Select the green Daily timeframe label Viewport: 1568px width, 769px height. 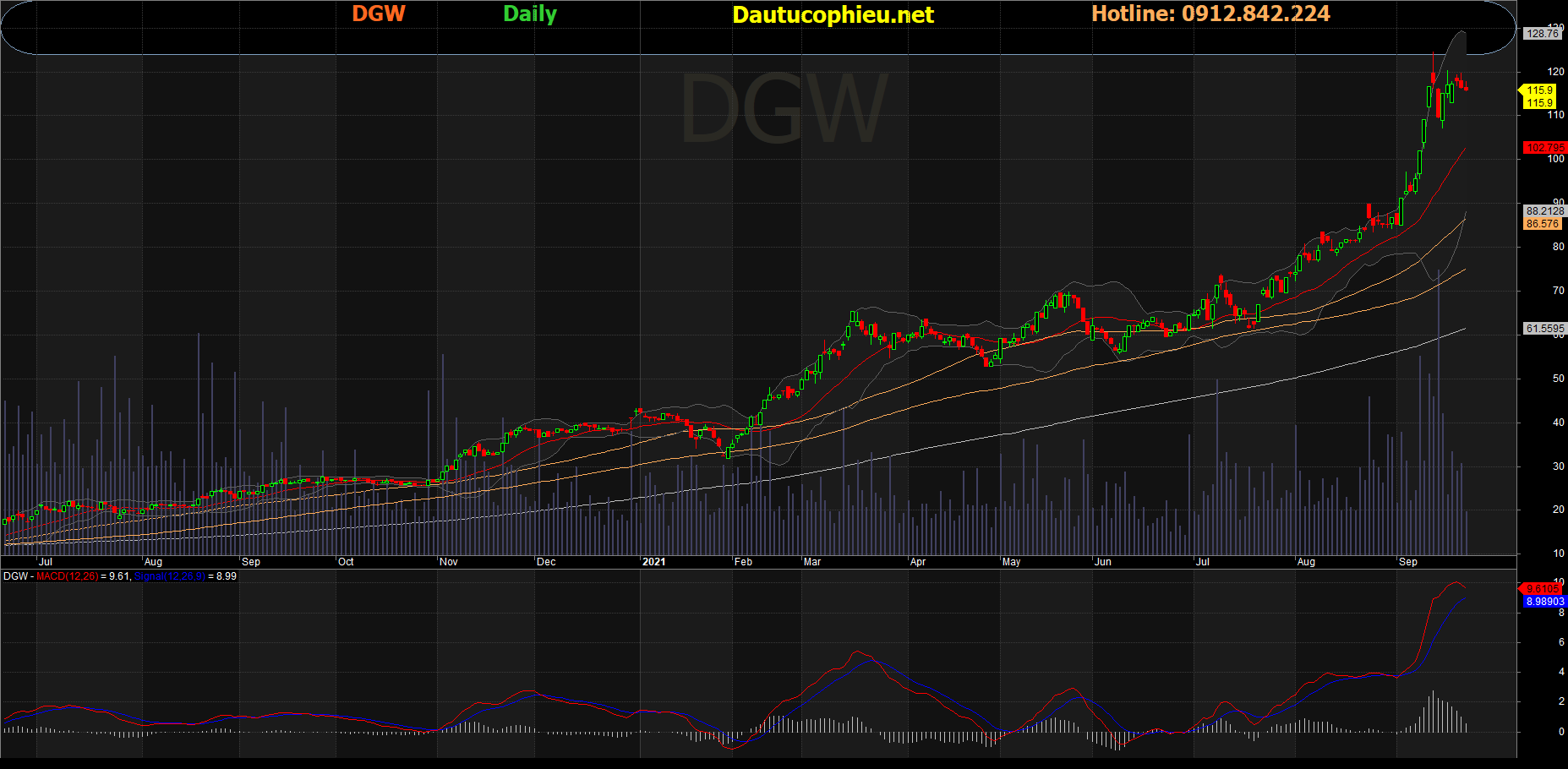coord(530,14)
